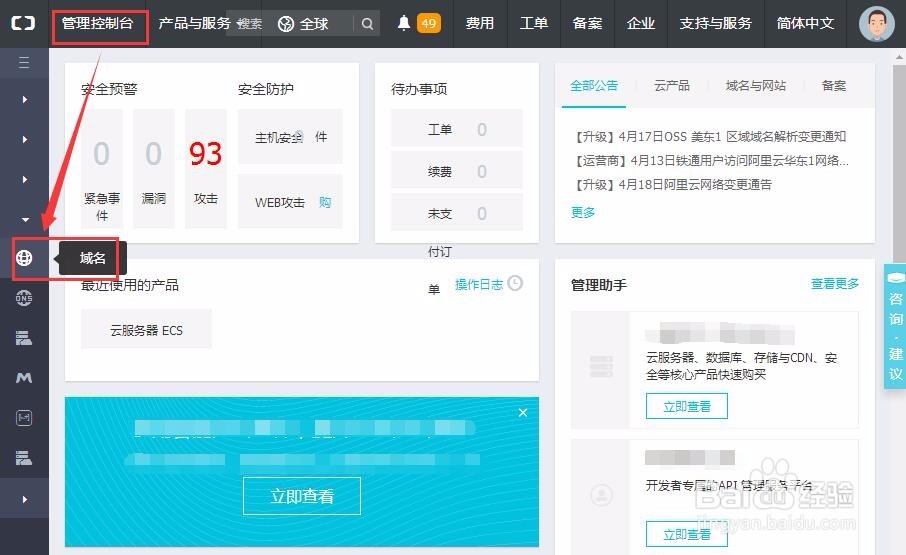Open the 操作日志 link

pyautogui.click(x=479, y=284)
